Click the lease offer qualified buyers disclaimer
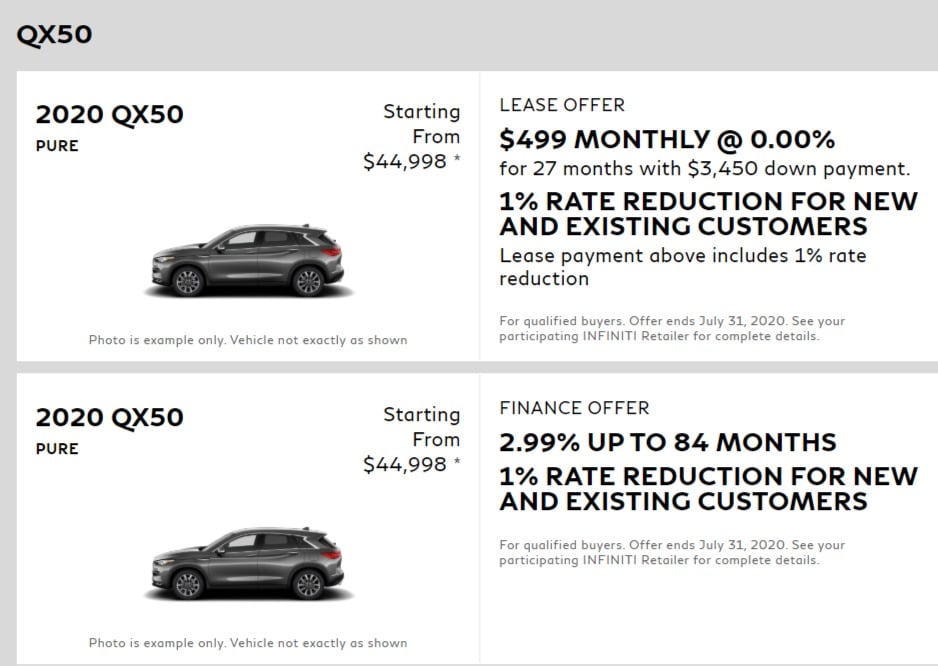Viewport: 938px width, 666px height. pyautogui.click(x=672, y=329)
